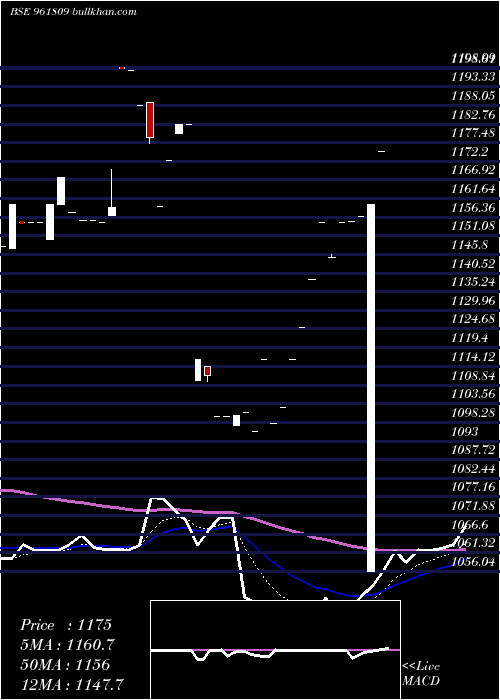Click the 1172.2 price axis label

click(469, 152)
